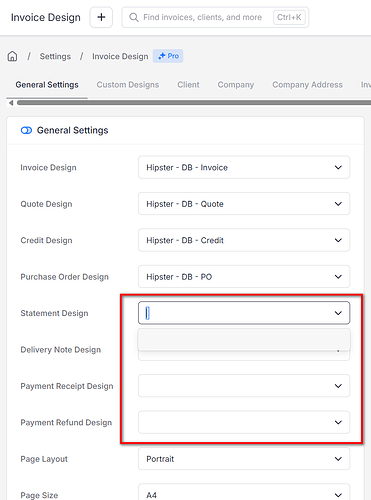Click the horizontal tab scrollbar

(x=194, y=103)
